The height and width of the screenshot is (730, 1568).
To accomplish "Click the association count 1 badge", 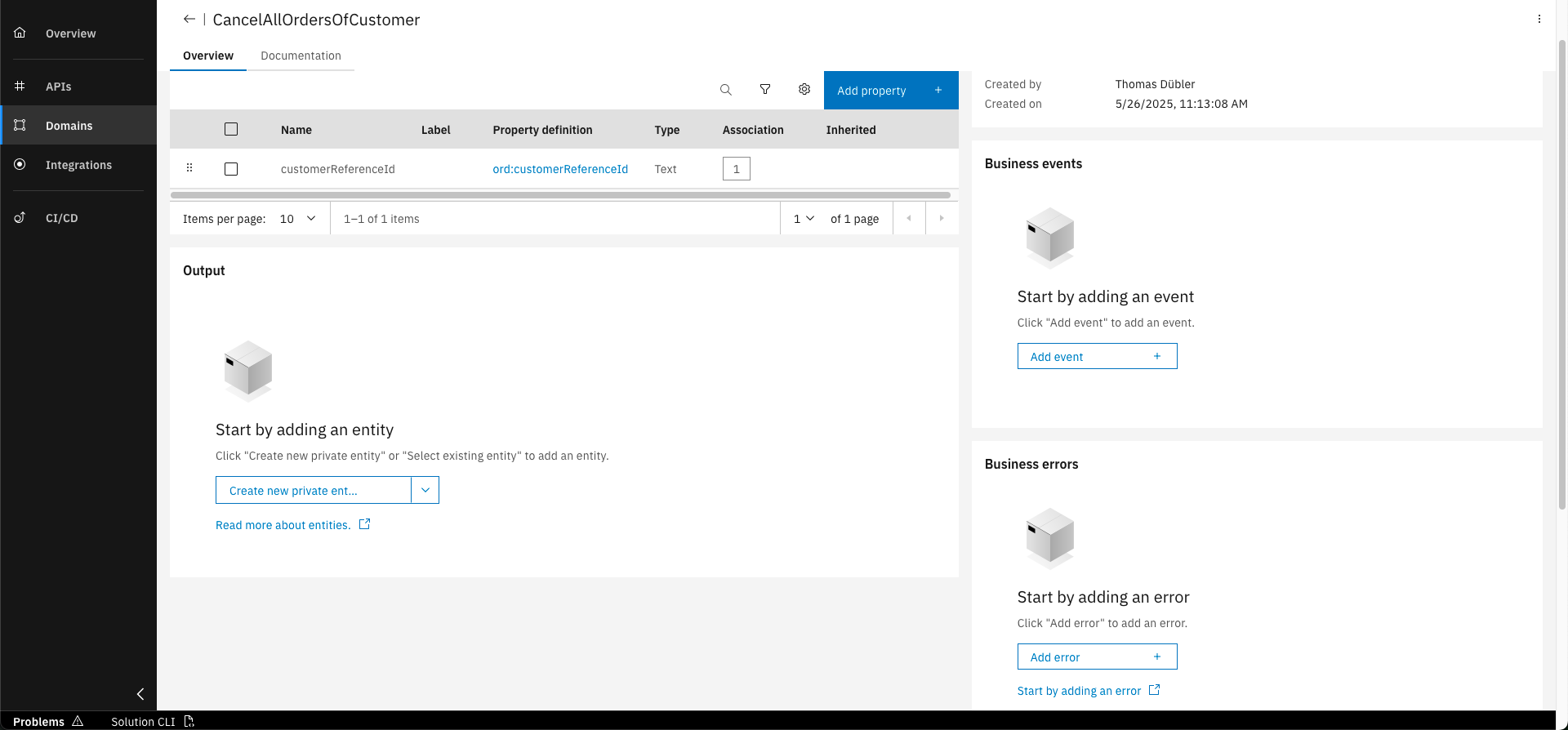I will pyautogui.click(x=736, y=168).
